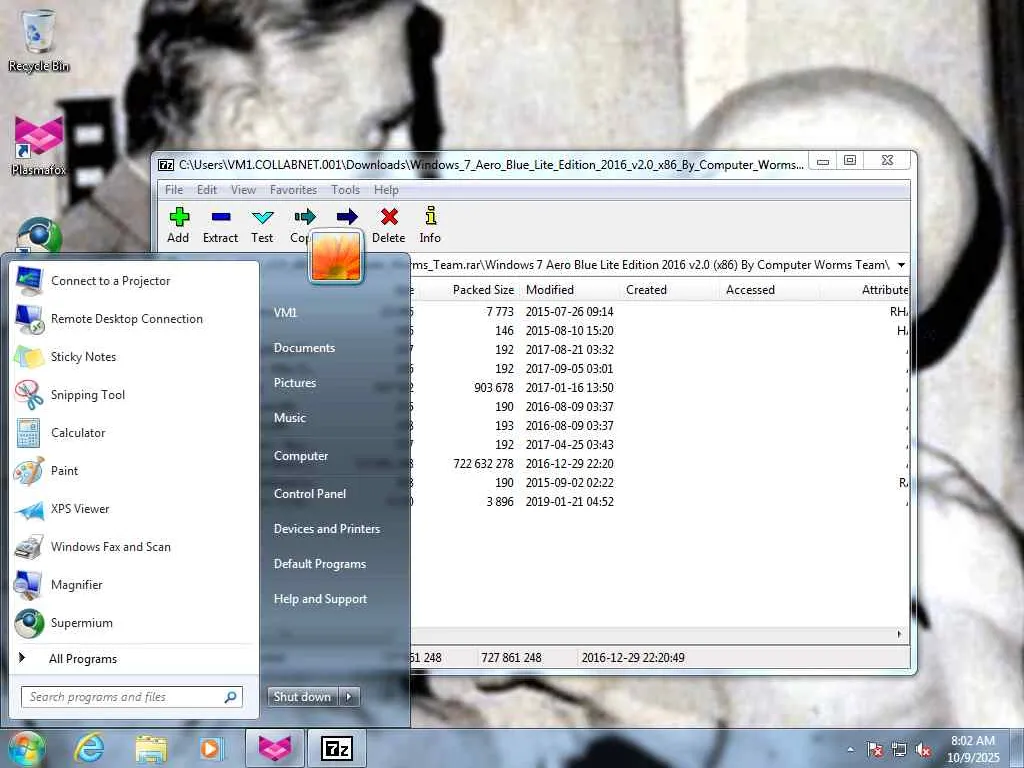Click horizontal scrollbar right arrow in 7-Zip
This screenshot has height=768, width=1024.
(x=900, y=634)
